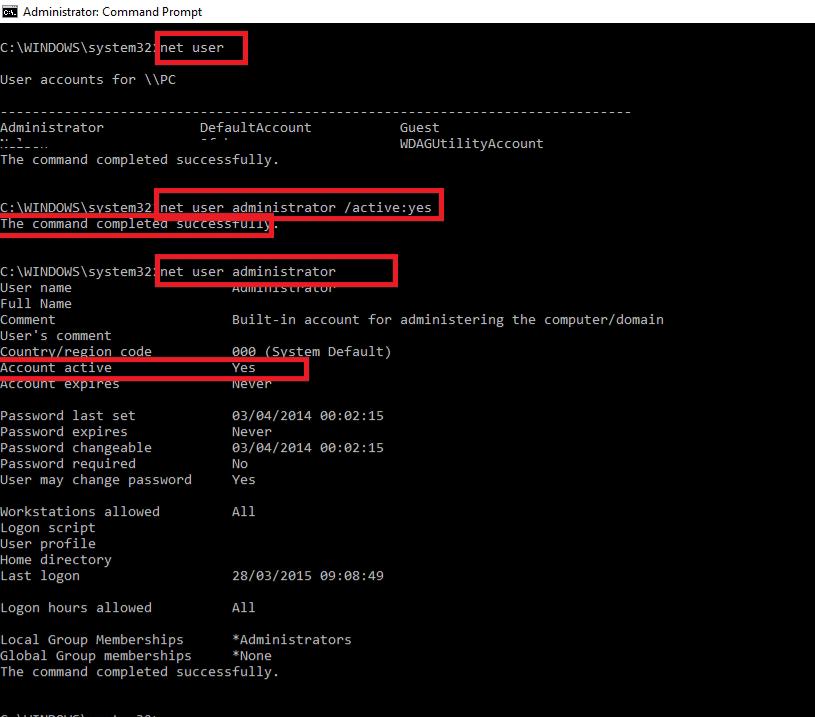Select the 'Never' value for Password expires
Image resolution: width=815 pixels, height=717 pixels.
click(252, 432)
